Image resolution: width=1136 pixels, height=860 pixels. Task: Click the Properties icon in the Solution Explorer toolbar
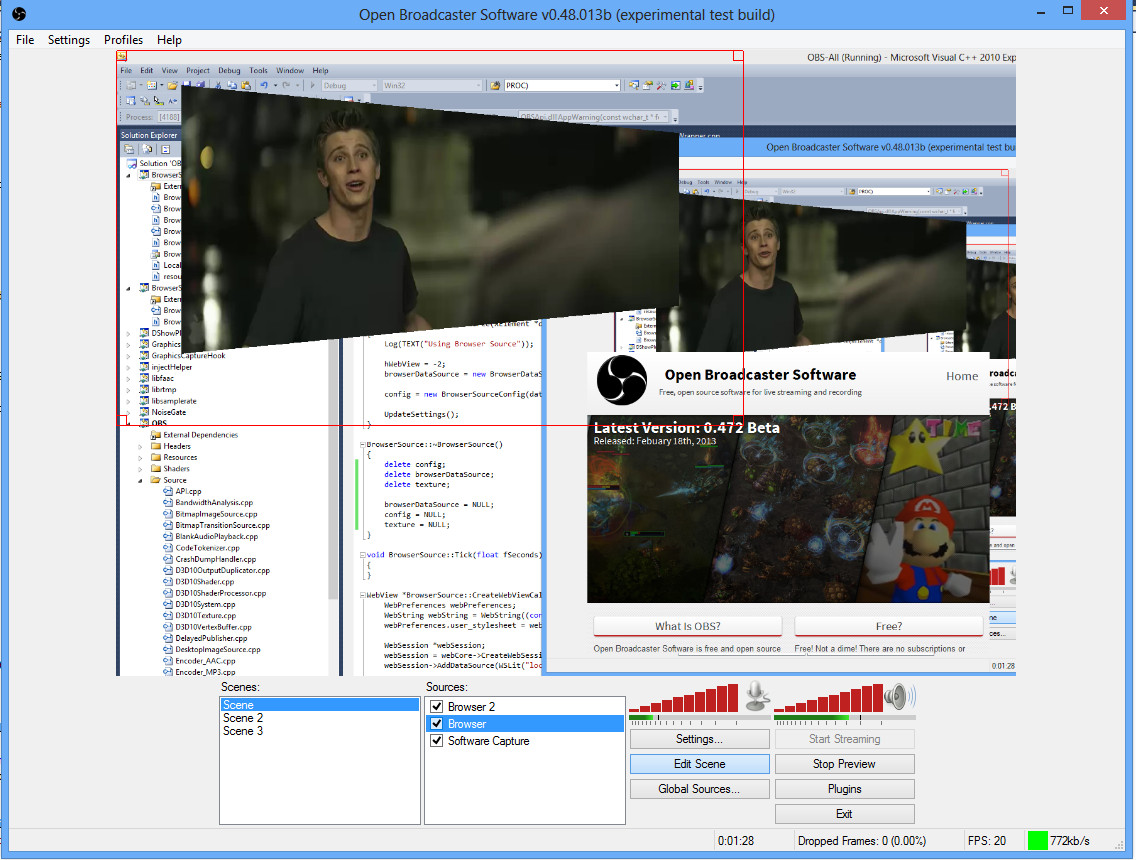click(x=129, y=149)
